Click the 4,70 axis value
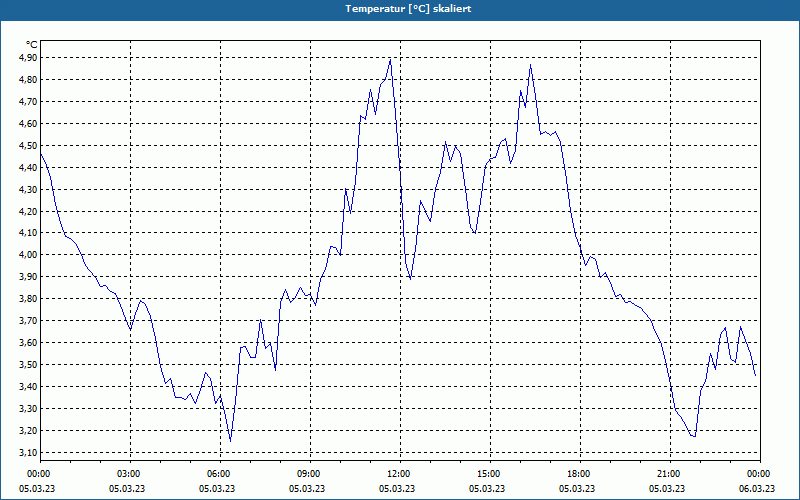800x500 pixels. [29, 102]
